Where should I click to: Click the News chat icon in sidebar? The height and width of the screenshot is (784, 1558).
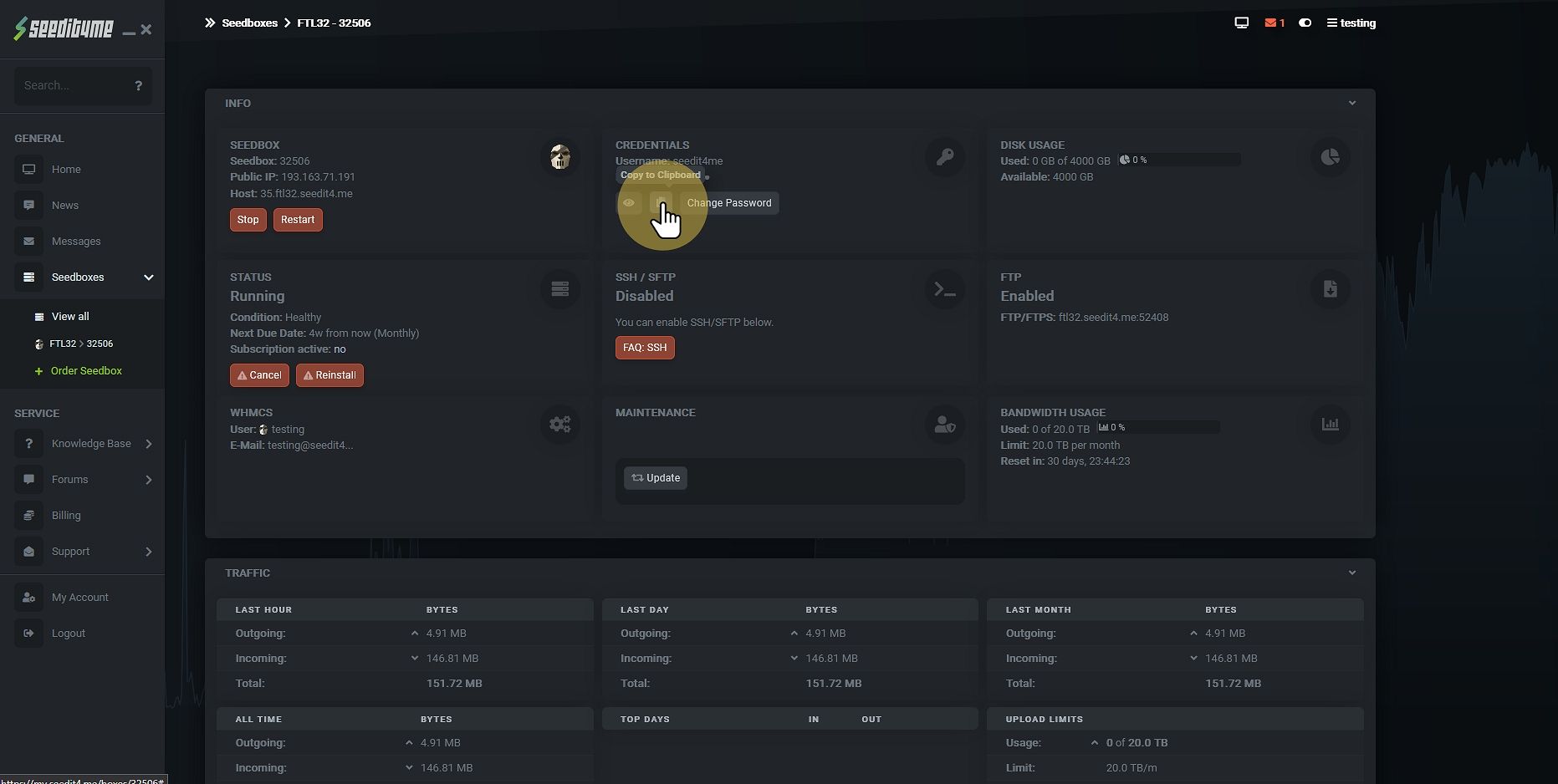click(28, 205)
